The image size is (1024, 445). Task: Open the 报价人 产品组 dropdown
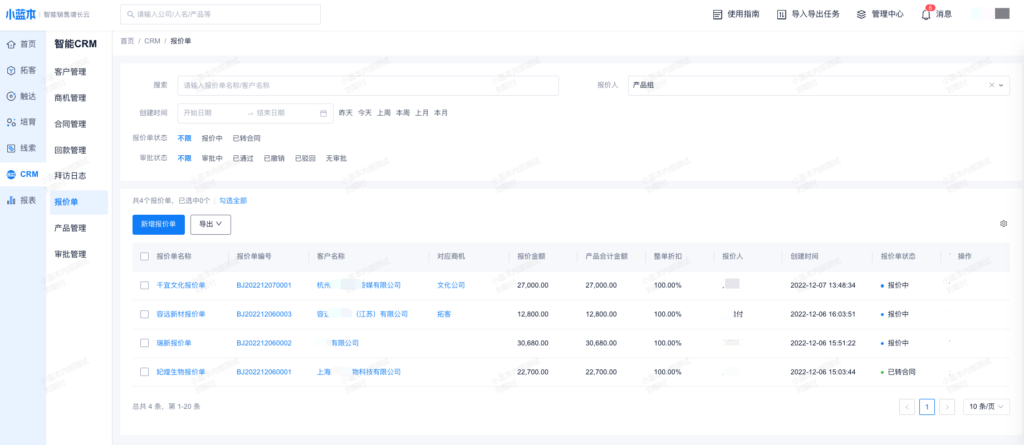(817, 86)
